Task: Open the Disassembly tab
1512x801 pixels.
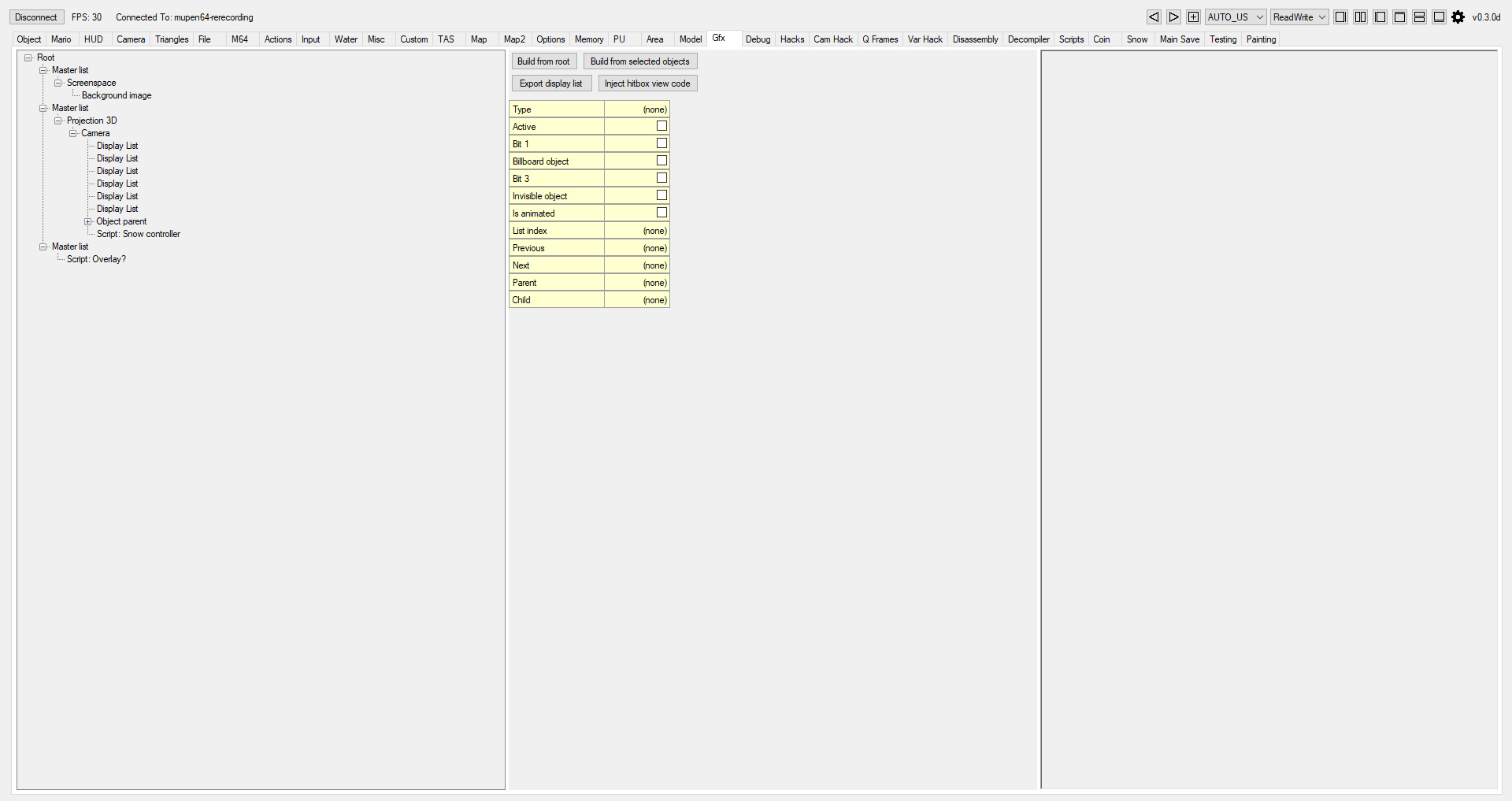Action: (x=975, y=39)
